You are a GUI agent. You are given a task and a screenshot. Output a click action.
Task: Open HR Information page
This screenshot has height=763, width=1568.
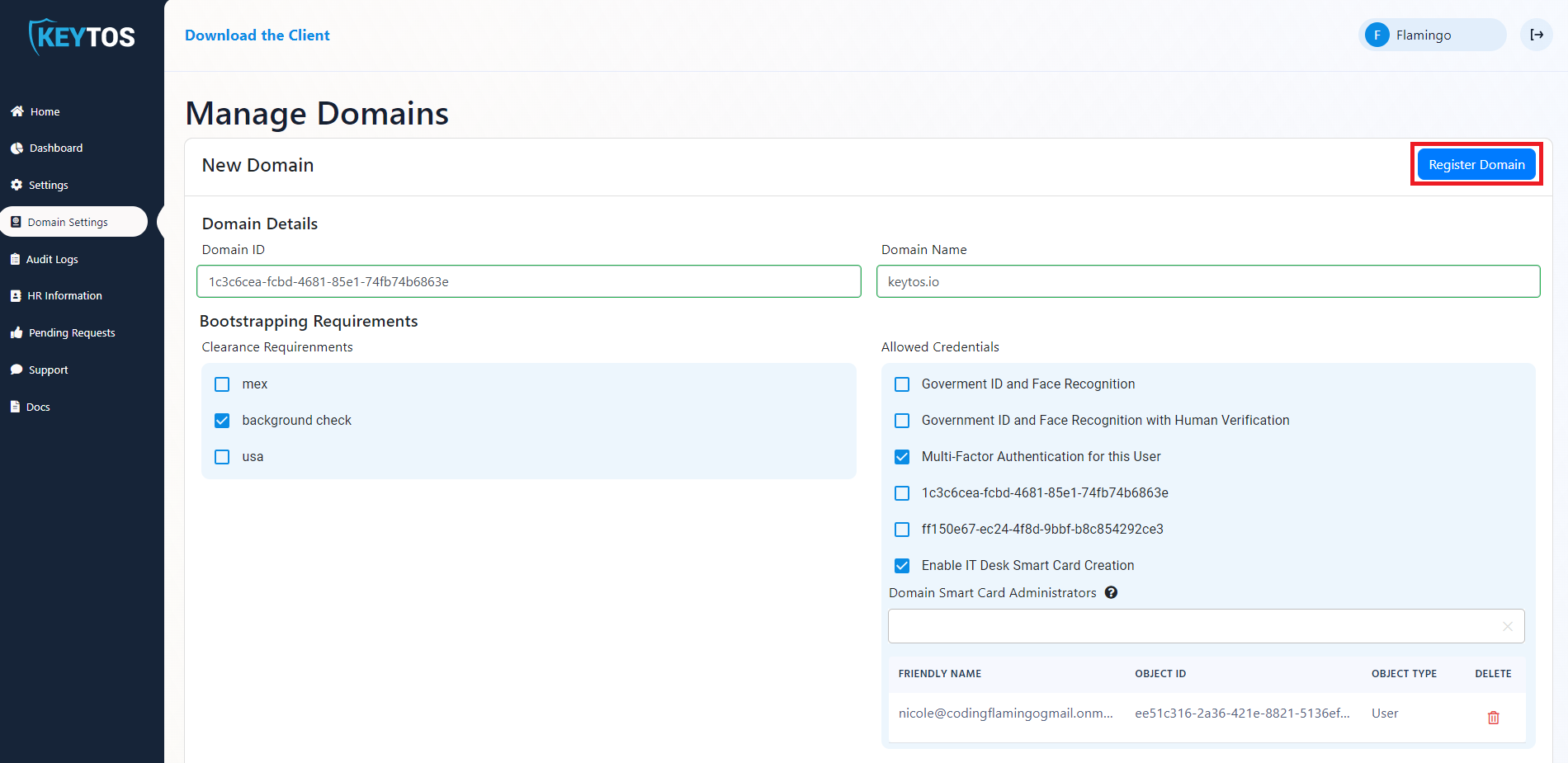(64, 295)
